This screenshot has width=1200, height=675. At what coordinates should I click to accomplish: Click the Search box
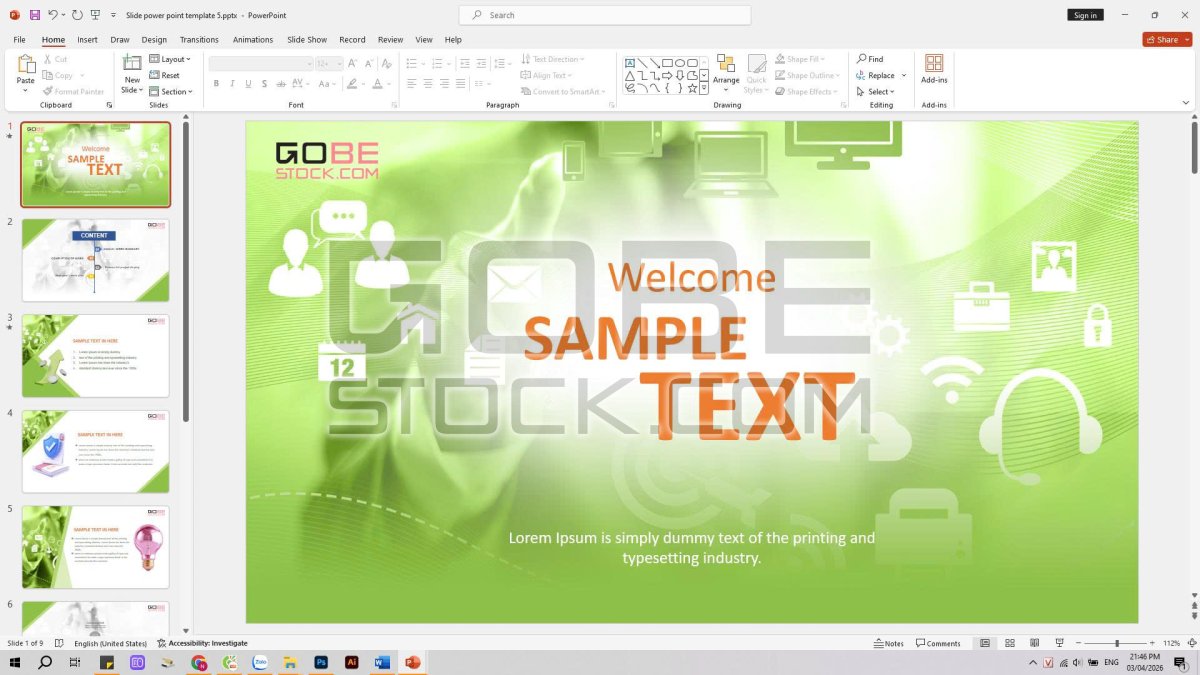point(605,15)
